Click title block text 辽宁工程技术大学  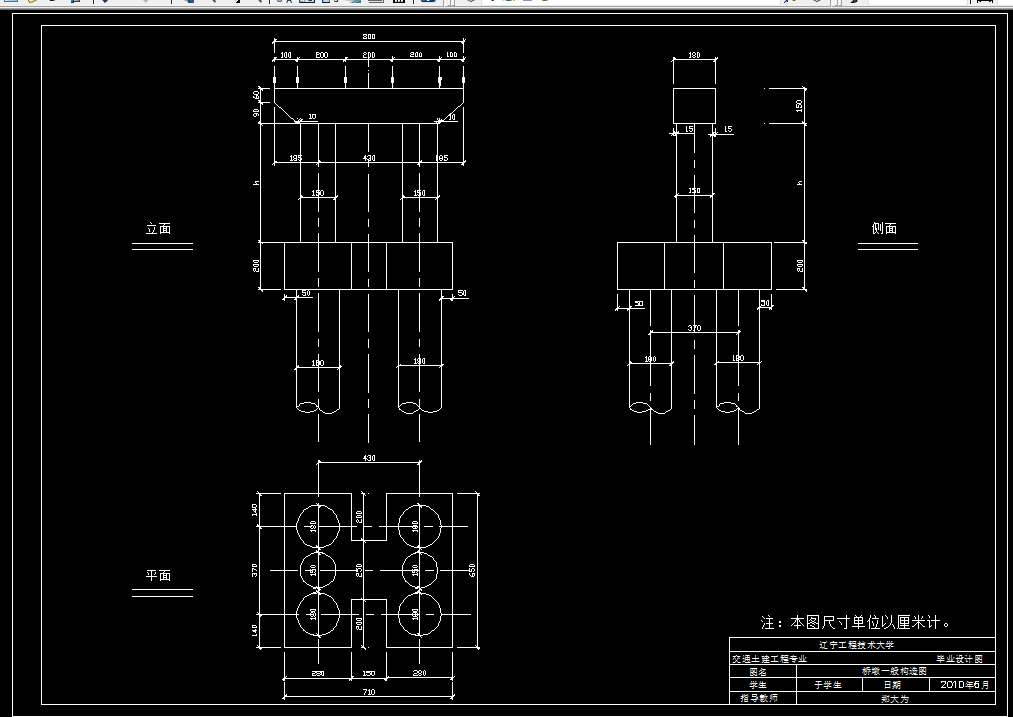coord(857,645)
